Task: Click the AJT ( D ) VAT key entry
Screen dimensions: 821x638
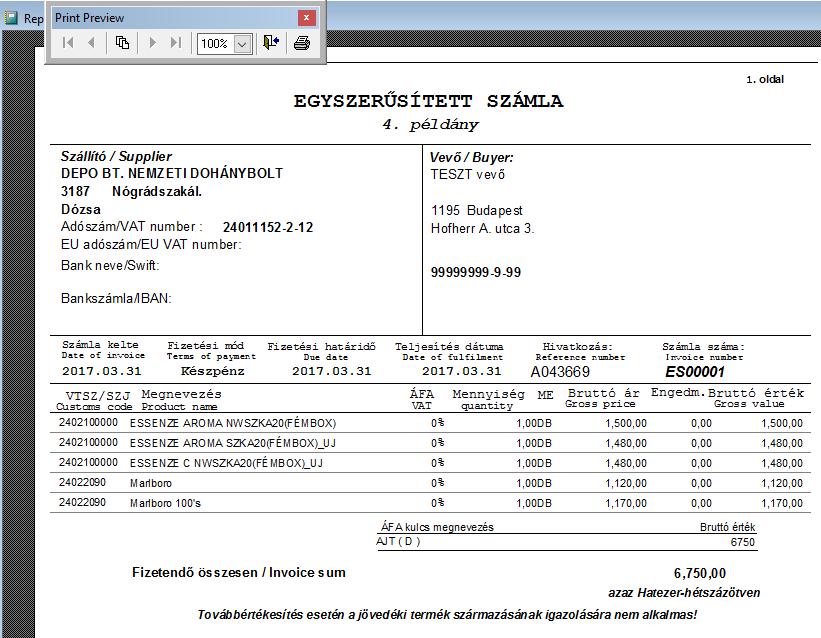Action: [398, 542]
